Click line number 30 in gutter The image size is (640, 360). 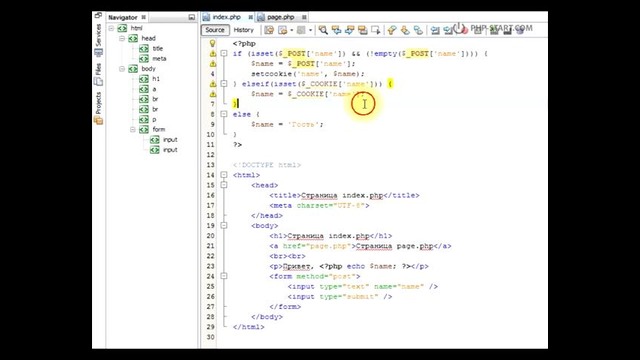(x=210, y=337)
